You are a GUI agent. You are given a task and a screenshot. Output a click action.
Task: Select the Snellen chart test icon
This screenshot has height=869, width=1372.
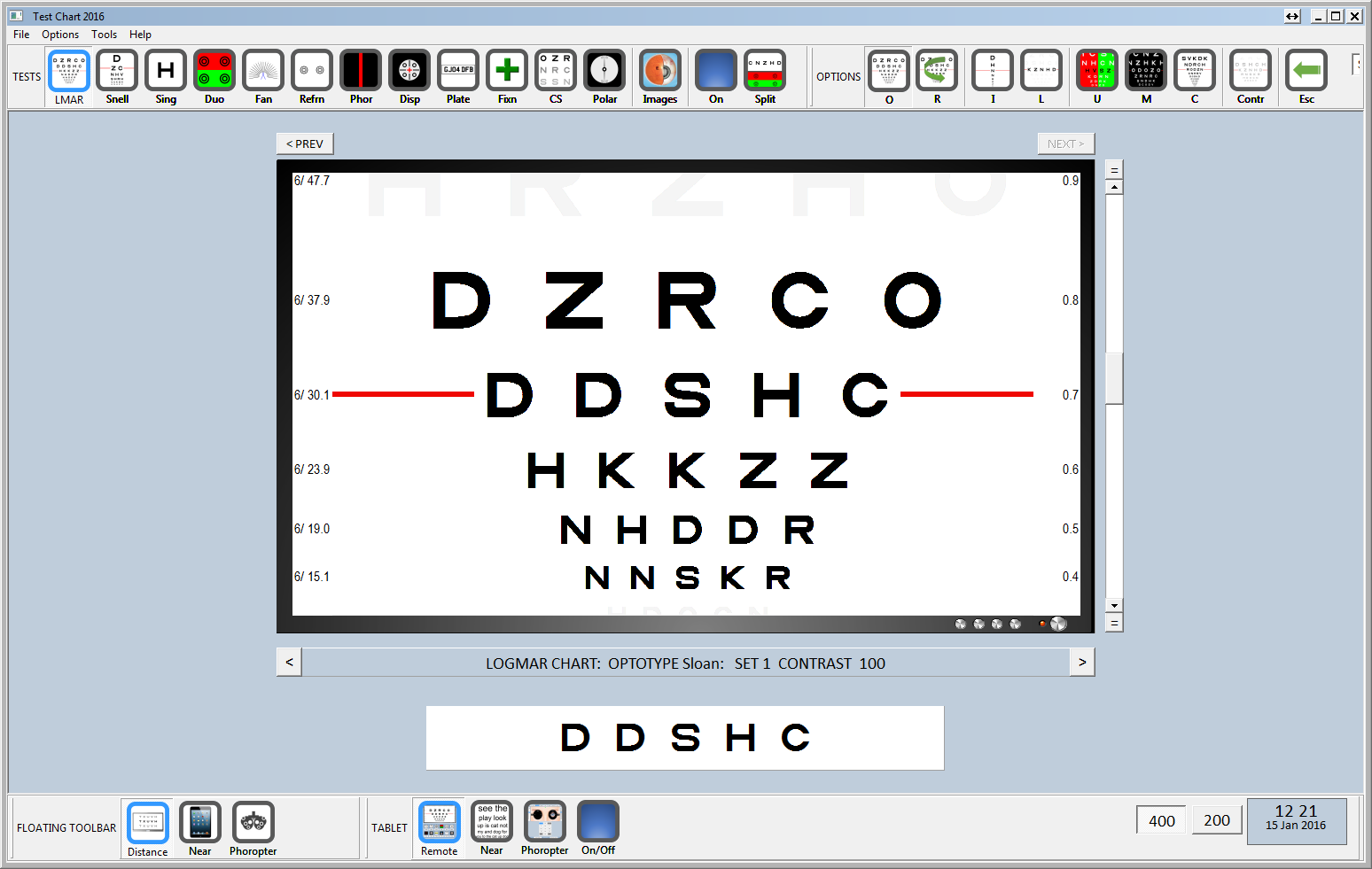(x=117, y=71)
